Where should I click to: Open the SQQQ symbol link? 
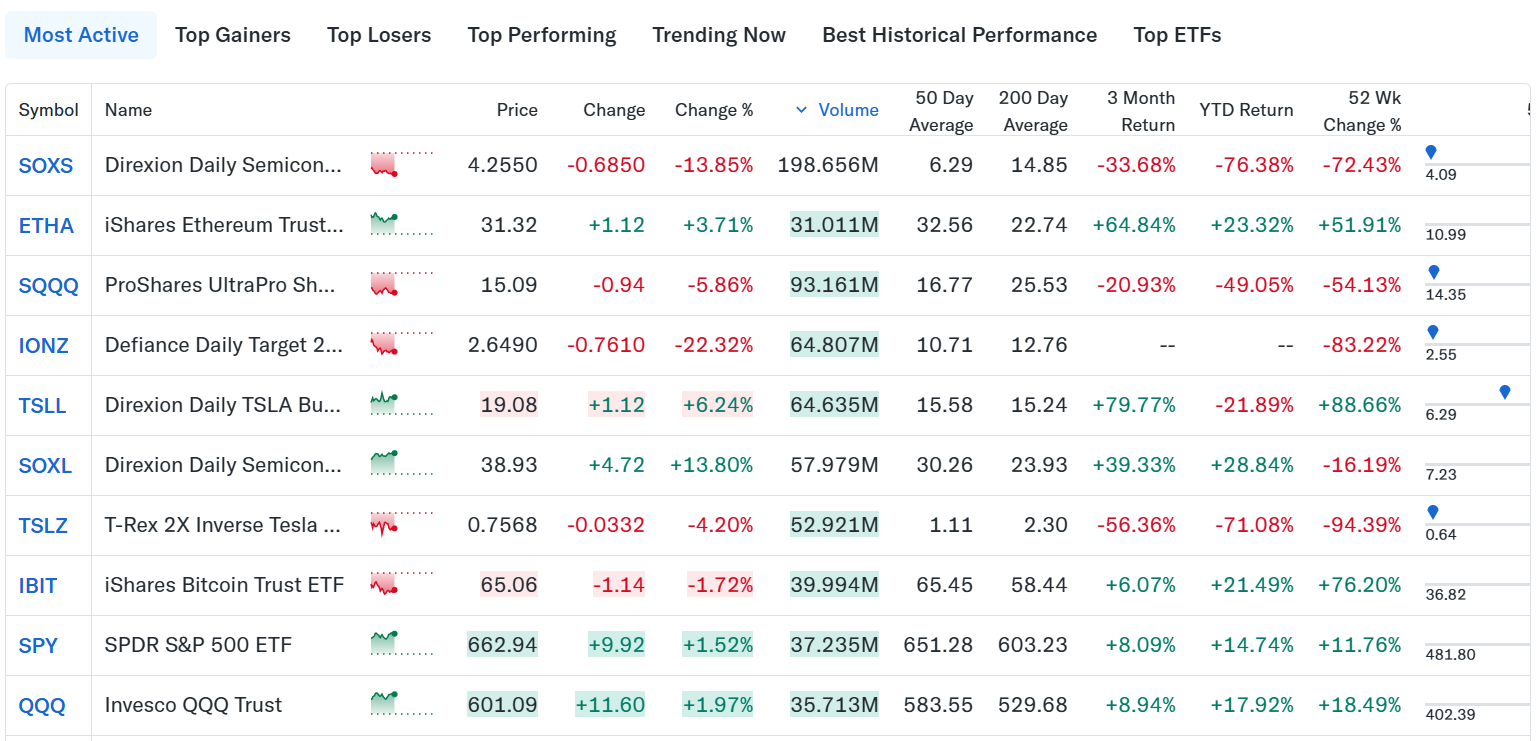48,286
